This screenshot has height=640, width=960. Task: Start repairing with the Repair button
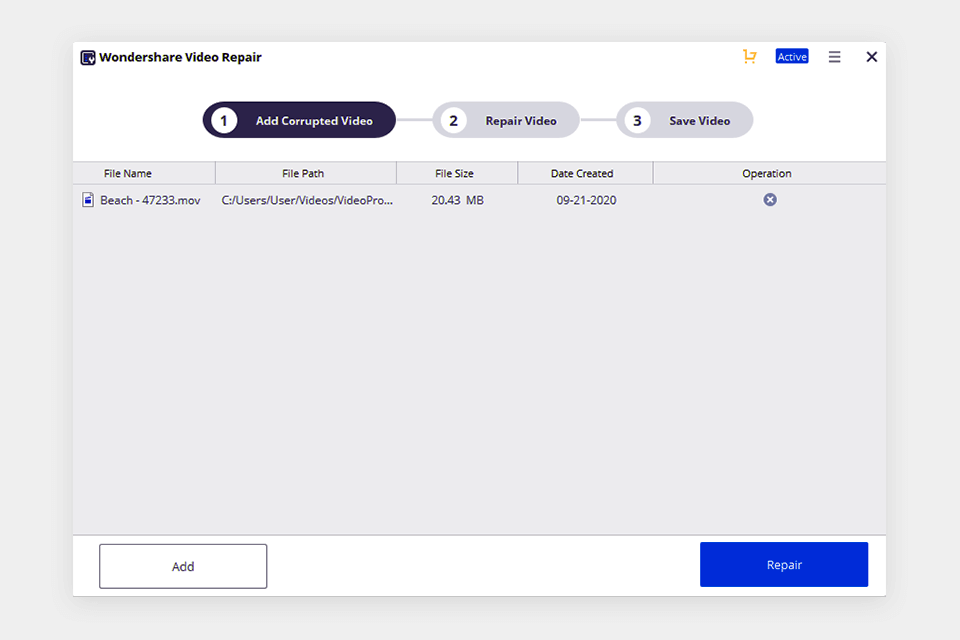(784, 564)
